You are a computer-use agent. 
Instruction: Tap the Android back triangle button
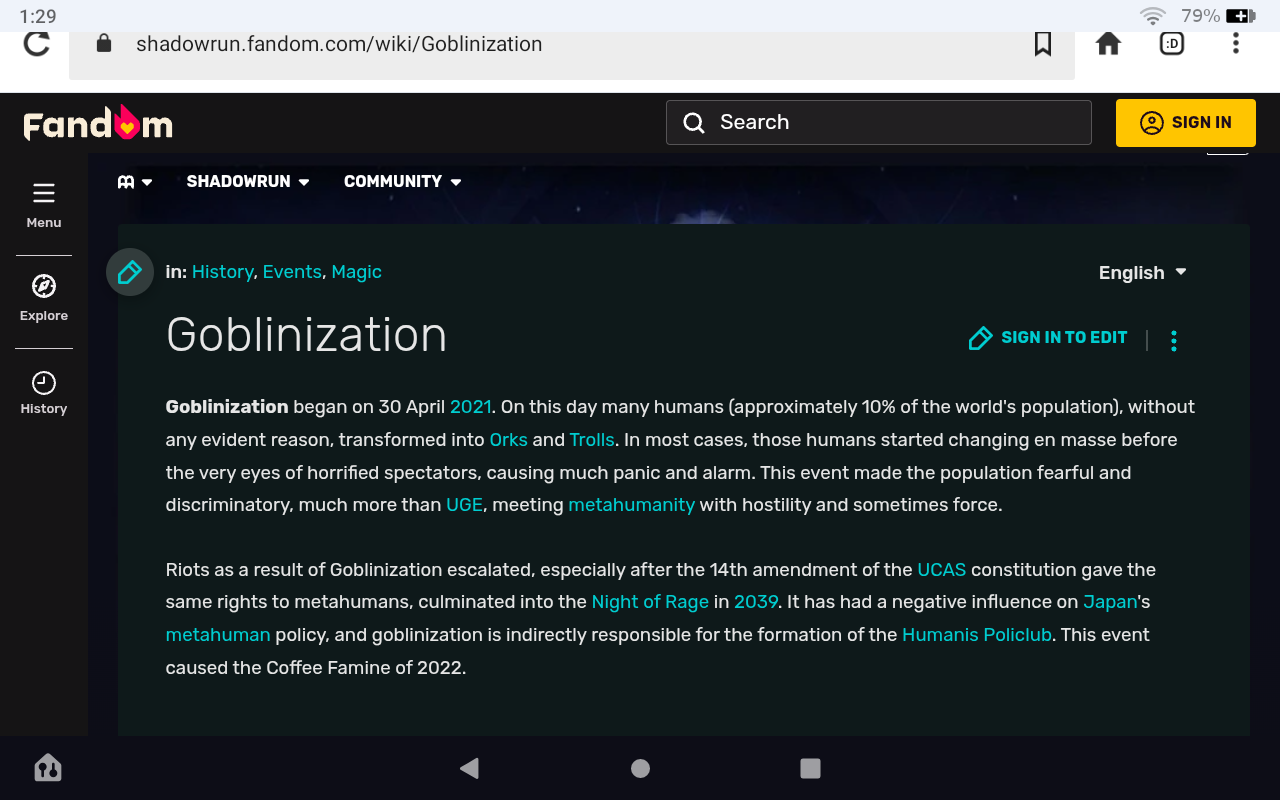pyautogui.click(x=469, y=768)
